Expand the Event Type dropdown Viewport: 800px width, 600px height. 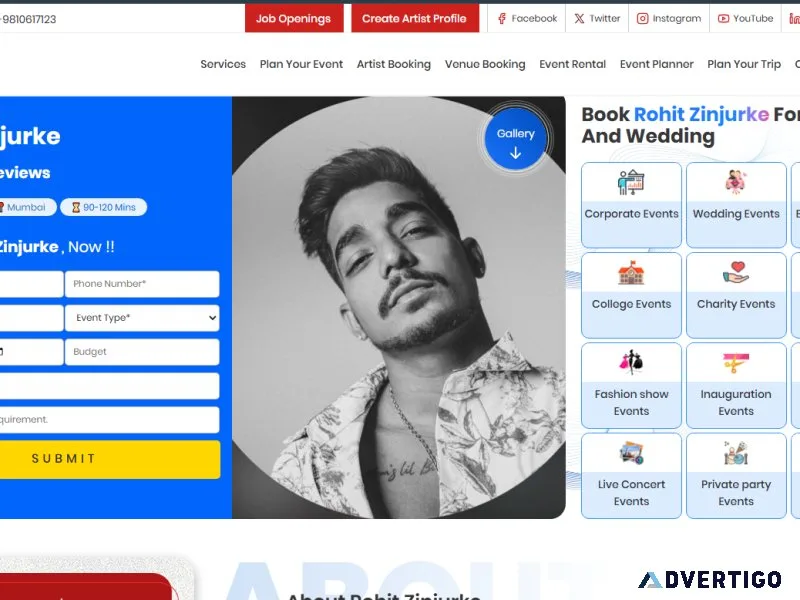click(142, 318)
